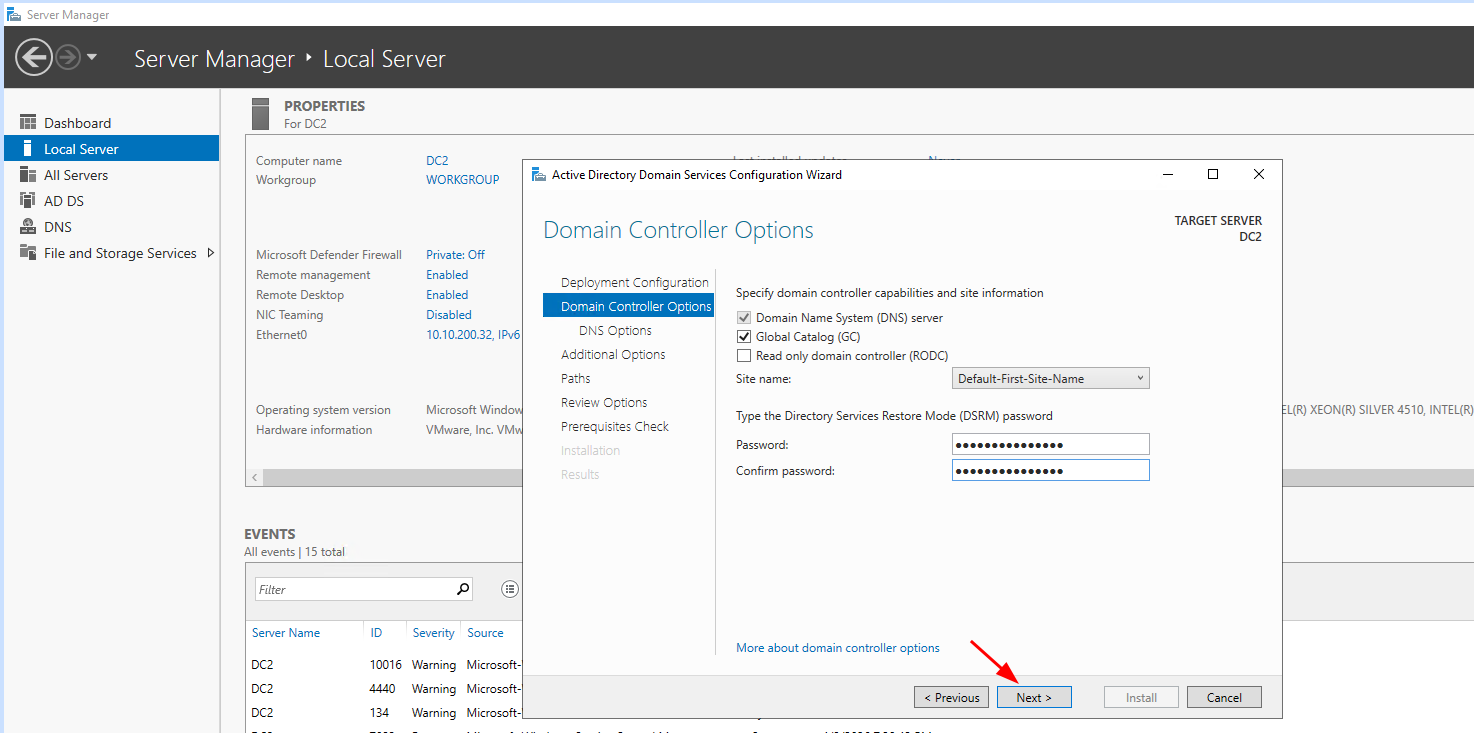Open the Site name dropdown

point(1050,379)
